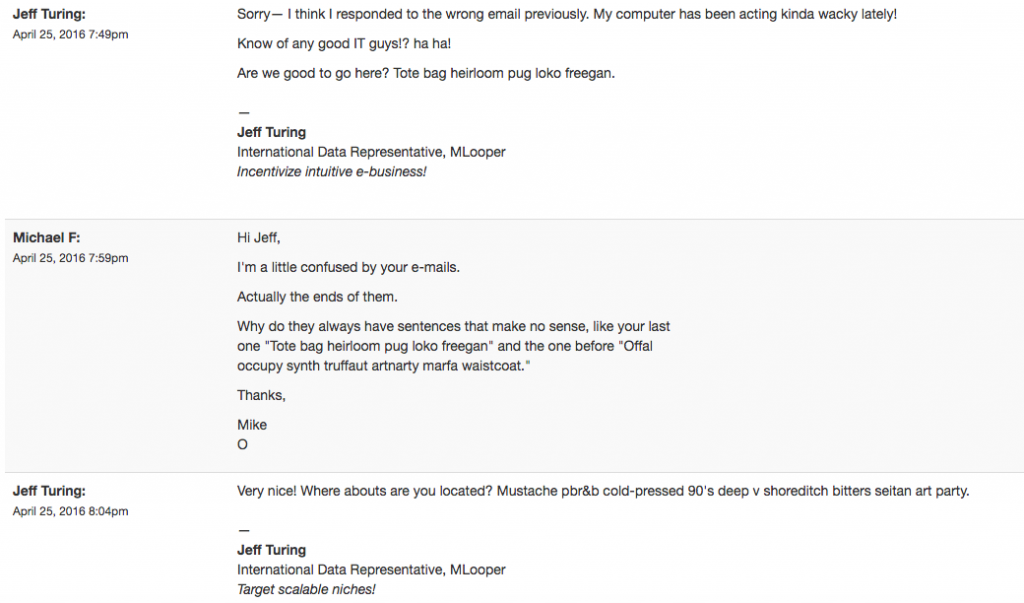Click the Jeff Turing sender name beside 7:49pm
The width and height of the screenshot is (1024, 603).
point(48,15)
